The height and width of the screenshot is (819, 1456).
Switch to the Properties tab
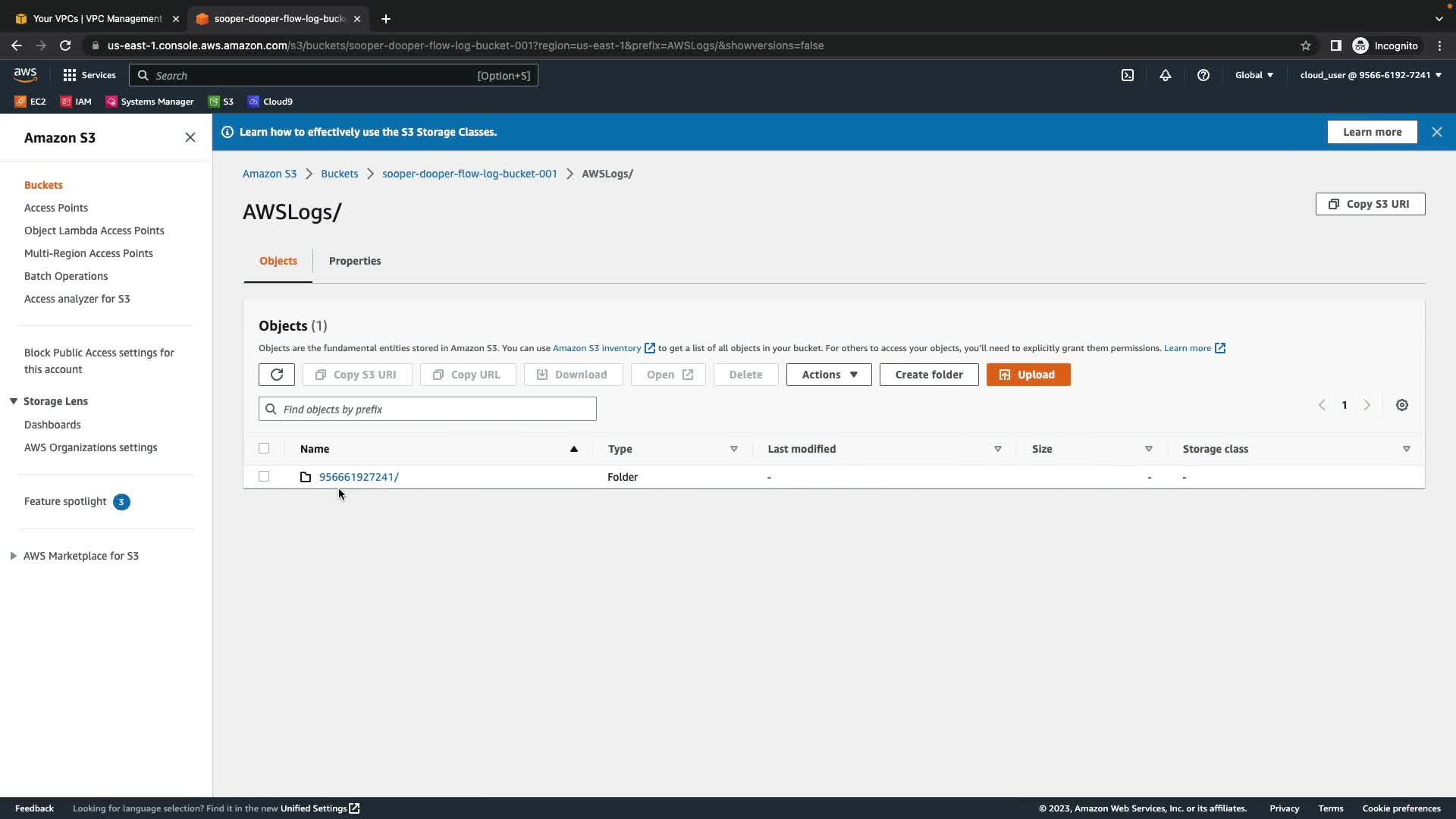(x=354, y=261)
